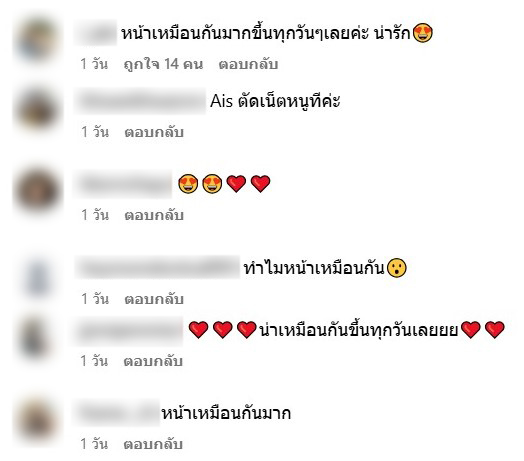524x461 pixels.
Task: Click 1 วัน timestamp of first comment
Action: click(94, 64)
